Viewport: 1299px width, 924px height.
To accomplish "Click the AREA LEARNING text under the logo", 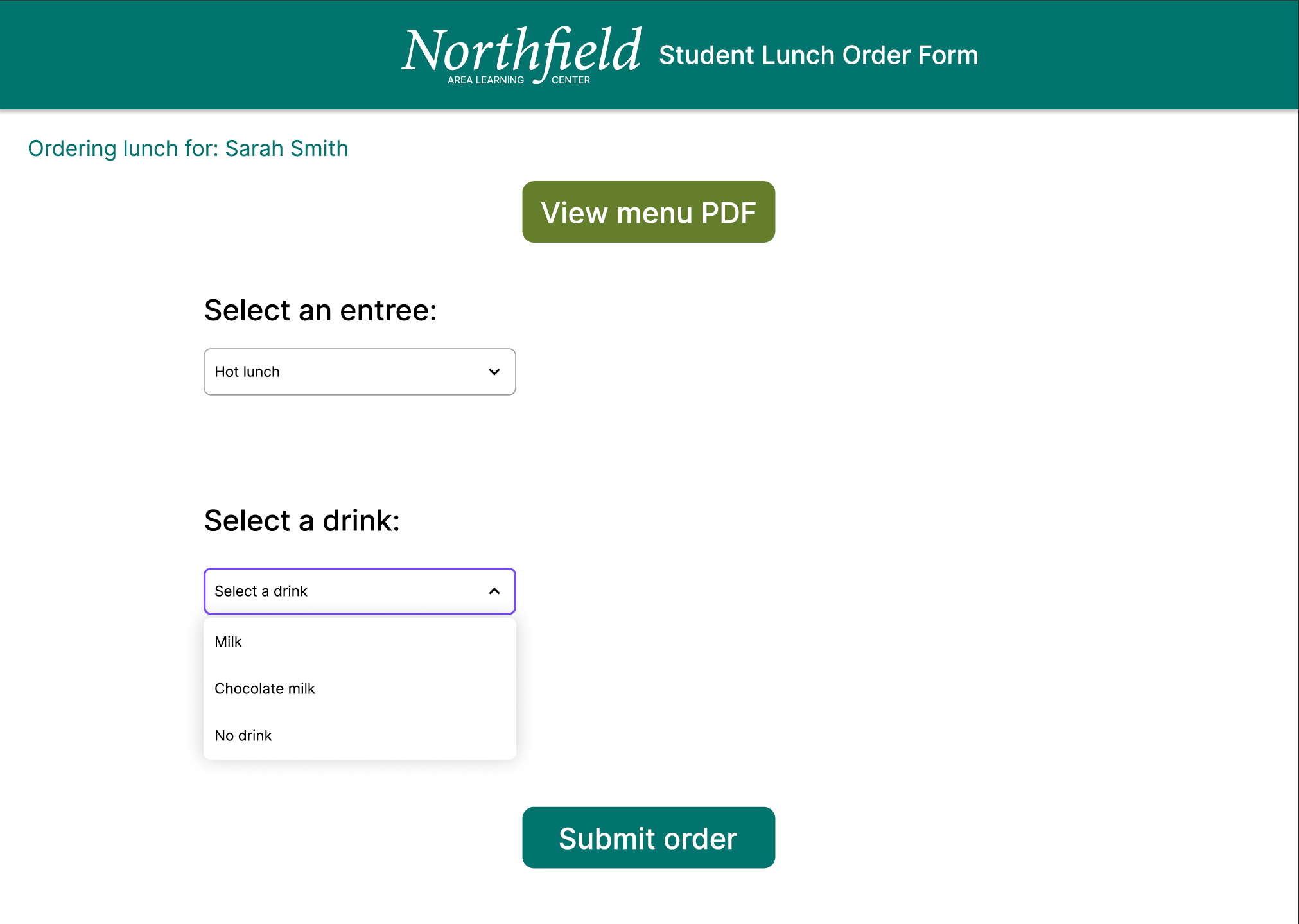I will 485,80.
